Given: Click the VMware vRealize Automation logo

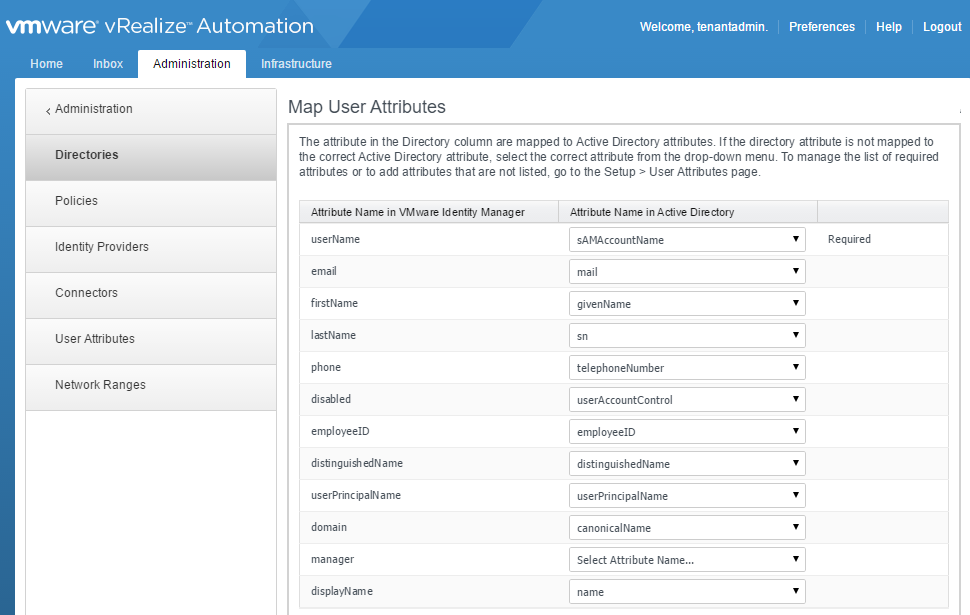Looking at the screenshot, I should (160, 26).
